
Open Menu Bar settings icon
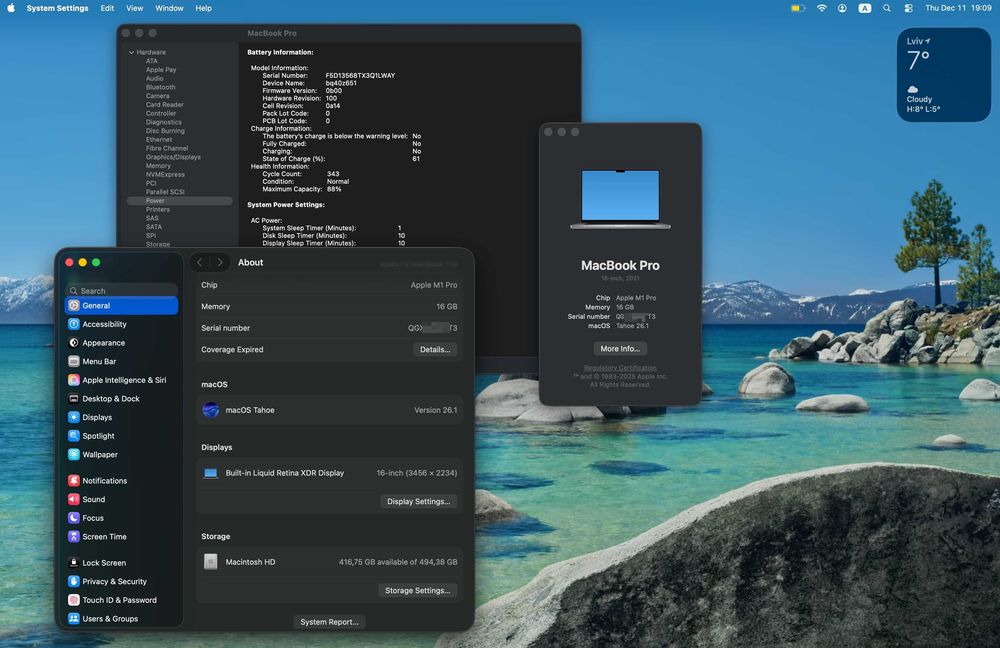tap(74, 361)
